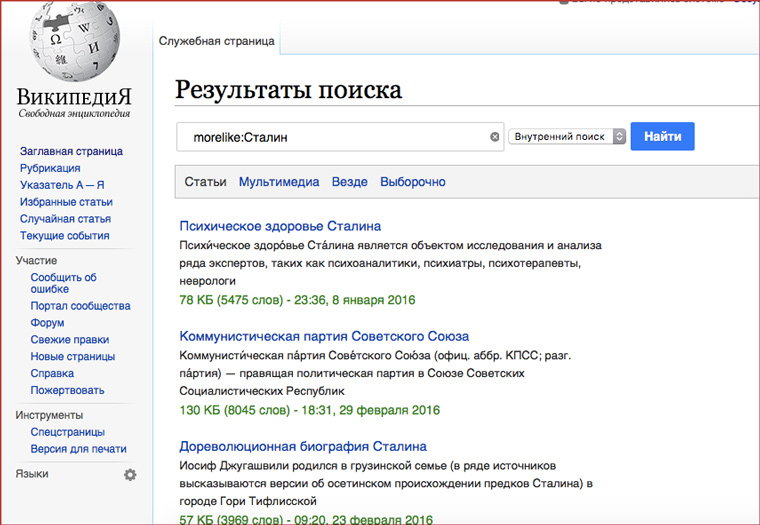Clear the search field with the X icon
Image resolution: width=760 pixels, height=525 pixels.
tap(494, 137)
